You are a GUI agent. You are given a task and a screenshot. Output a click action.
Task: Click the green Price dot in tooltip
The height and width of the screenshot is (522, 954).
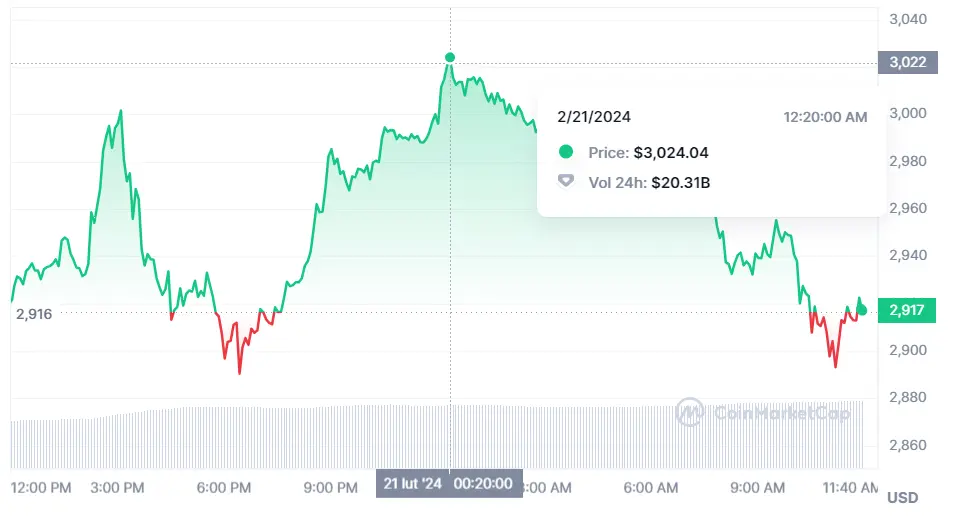click(566, 153)
